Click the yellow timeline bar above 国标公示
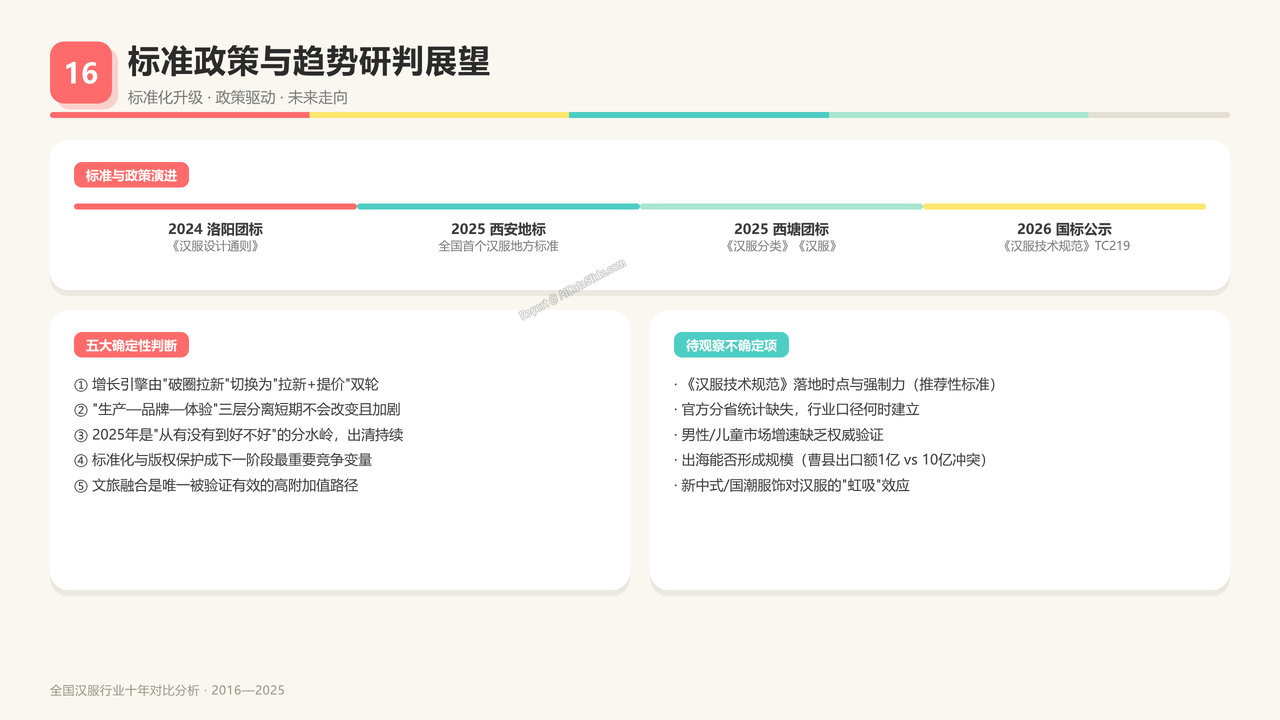Screen dimensions: 1280x720 1064,207
